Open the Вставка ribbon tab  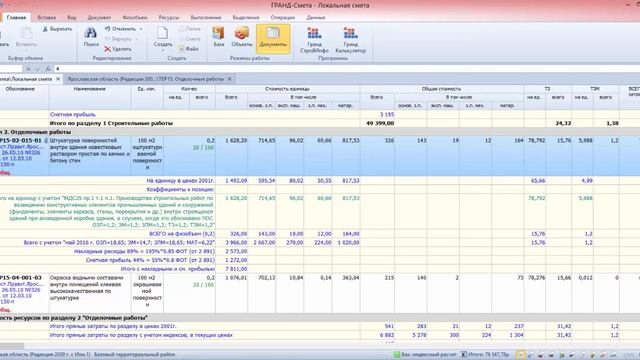point(47,18)
